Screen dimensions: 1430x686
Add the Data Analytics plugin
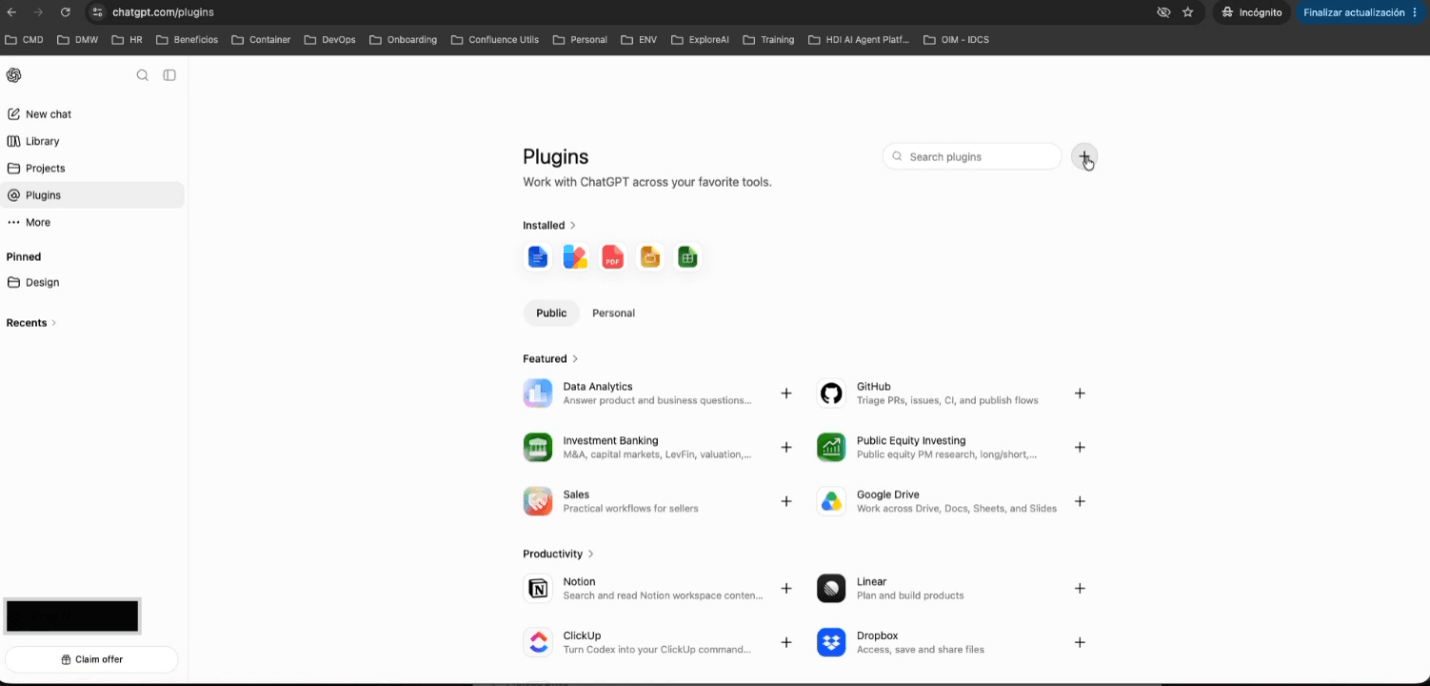point(786,393)
